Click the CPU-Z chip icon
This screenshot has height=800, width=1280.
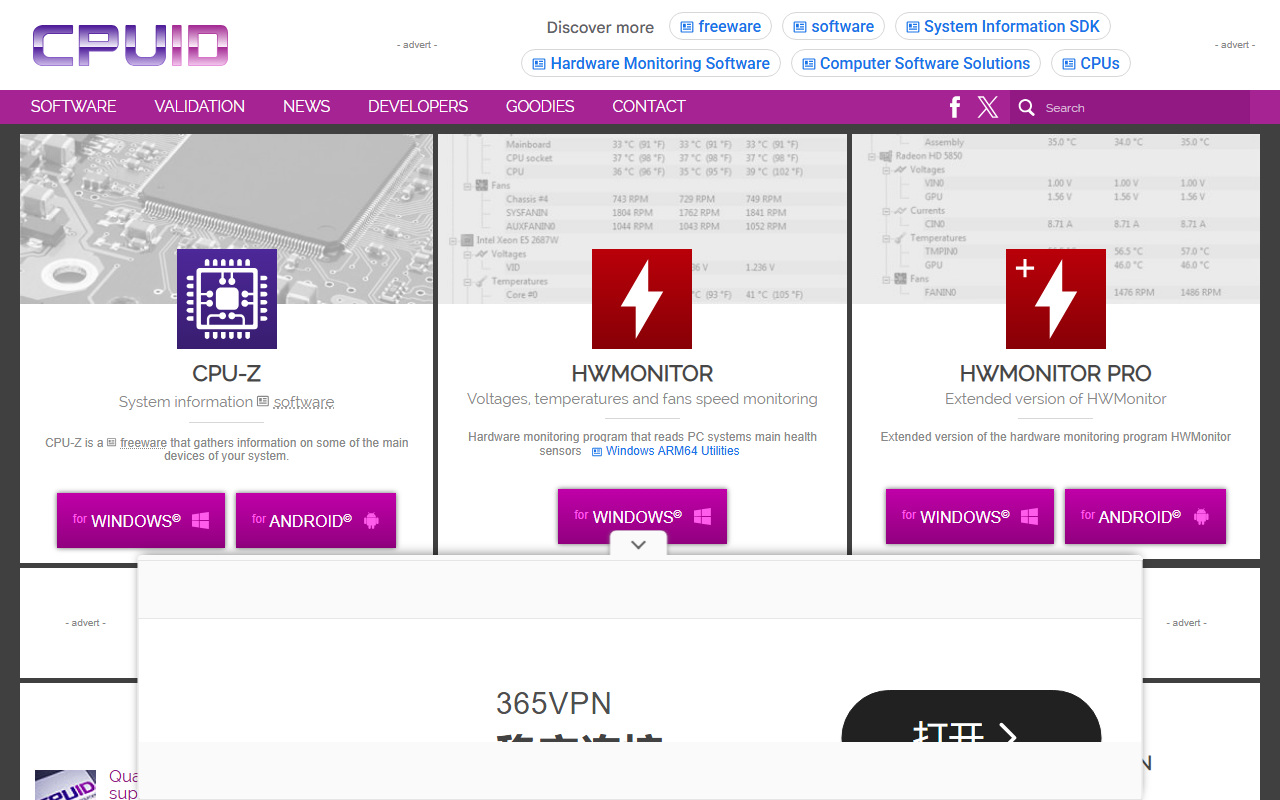pyautogui.click(x=227, y=299)
